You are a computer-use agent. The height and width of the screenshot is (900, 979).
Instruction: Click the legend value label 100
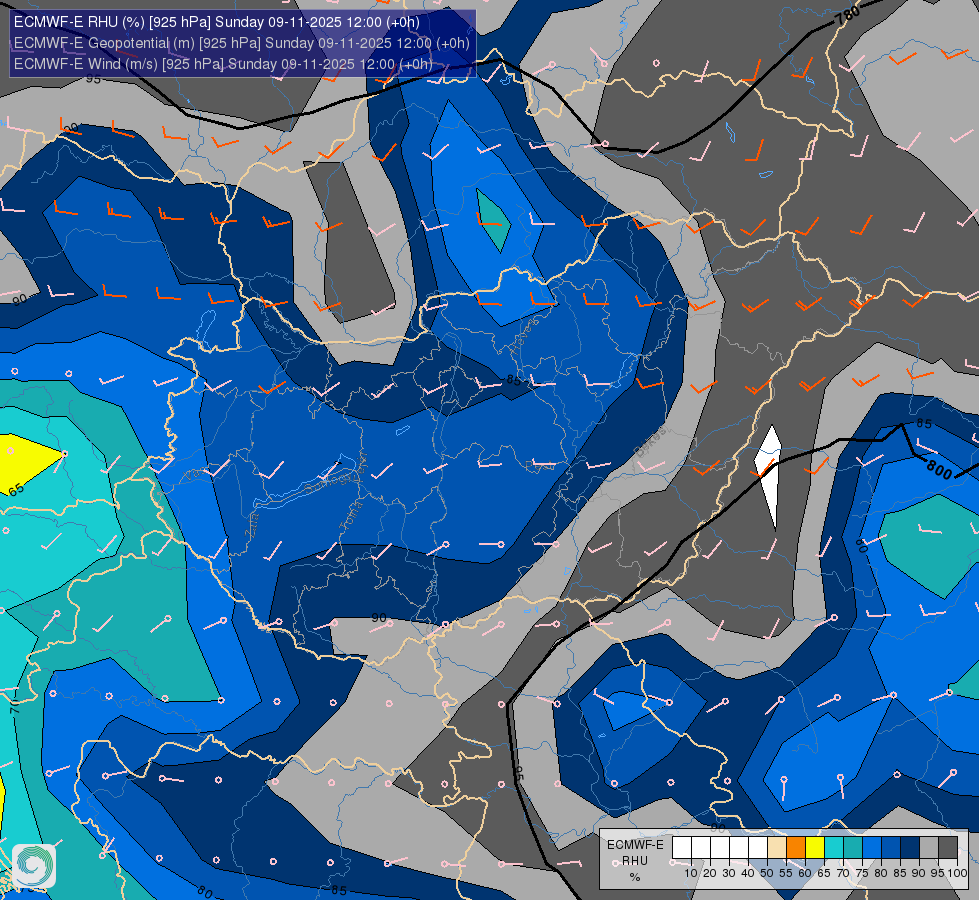958,873
